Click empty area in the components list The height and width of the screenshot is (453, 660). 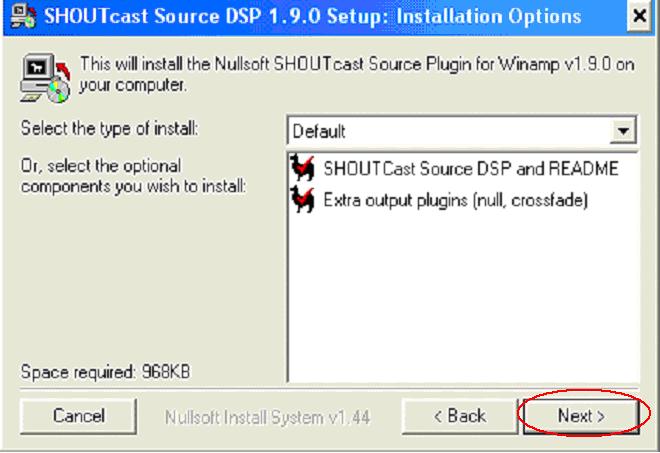[x=463, y=295]
